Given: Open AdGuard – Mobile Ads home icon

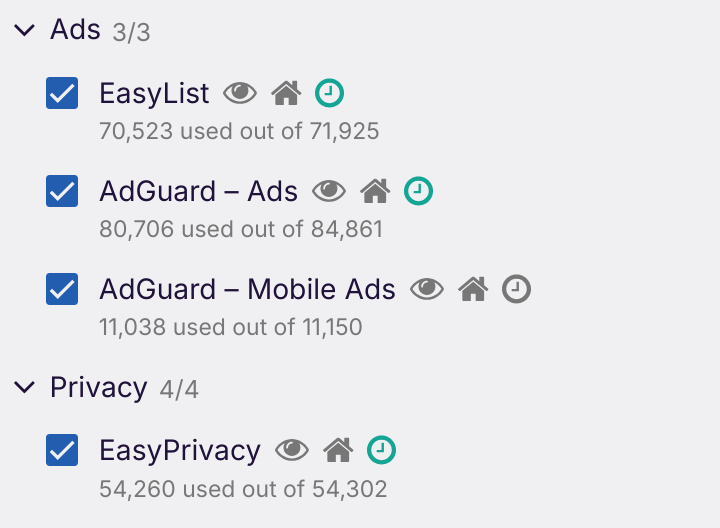Looking at the screenshot, I should [473, 289].
